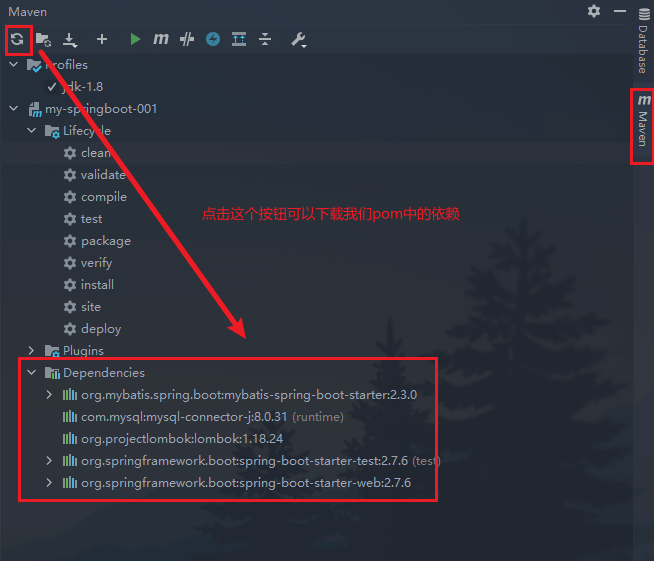654x561 pixels.
Task: Expand mybatis-spring-boot-starter dependency
Action: coord(49,395)
